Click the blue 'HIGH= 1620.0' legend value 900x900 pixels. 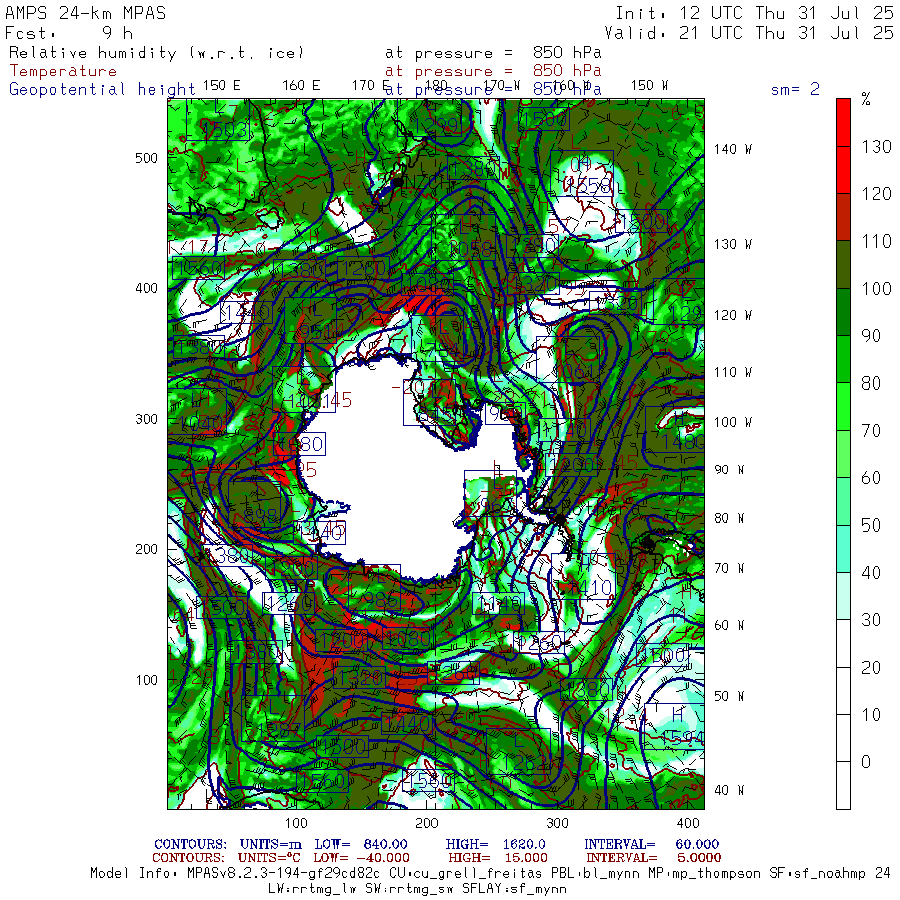pos(495,844)
